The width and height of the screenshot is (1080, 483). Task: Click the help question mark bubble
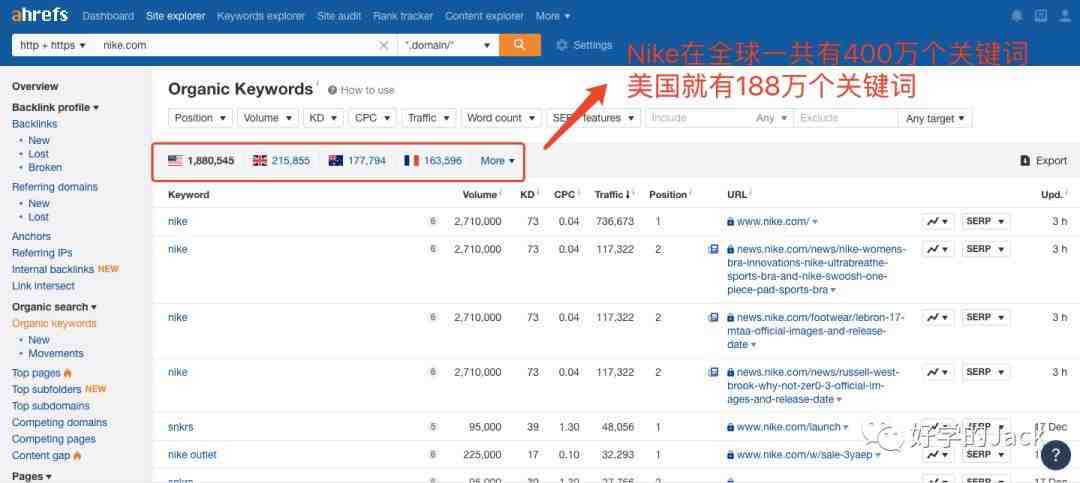1055,455
